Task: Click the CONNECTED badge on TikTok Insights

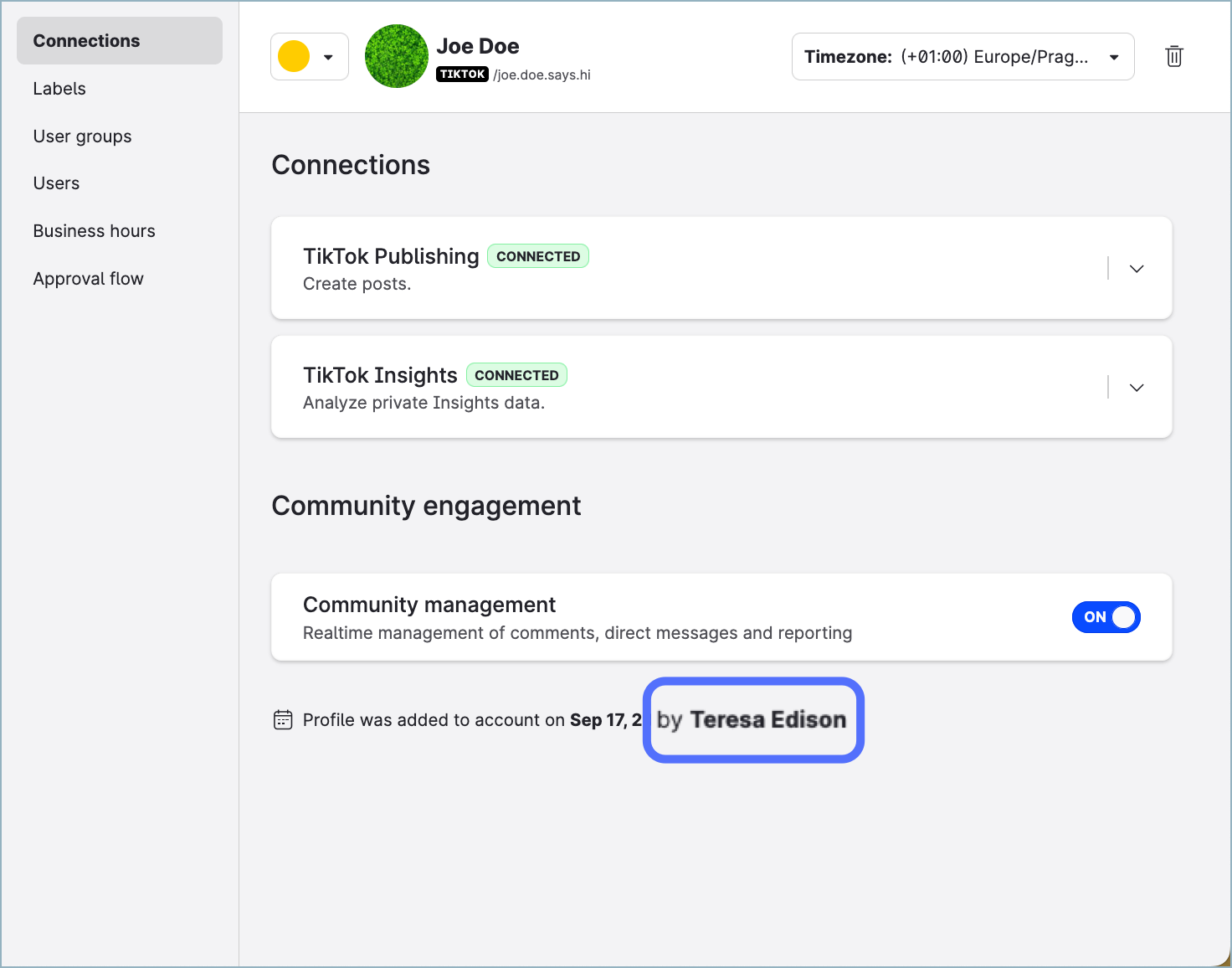Action: click(516, 375)
